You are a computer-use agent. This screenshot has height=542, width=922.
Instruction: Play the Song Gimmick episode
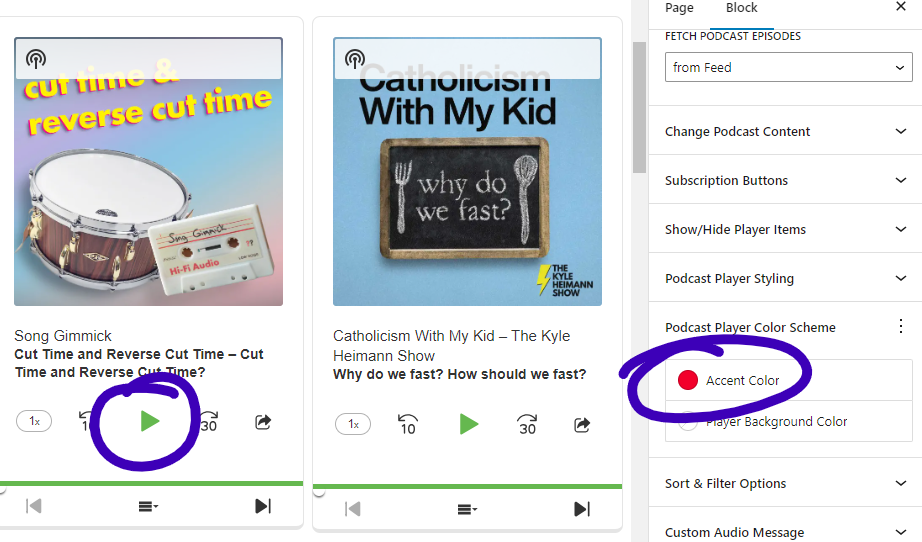coord(150,421)
